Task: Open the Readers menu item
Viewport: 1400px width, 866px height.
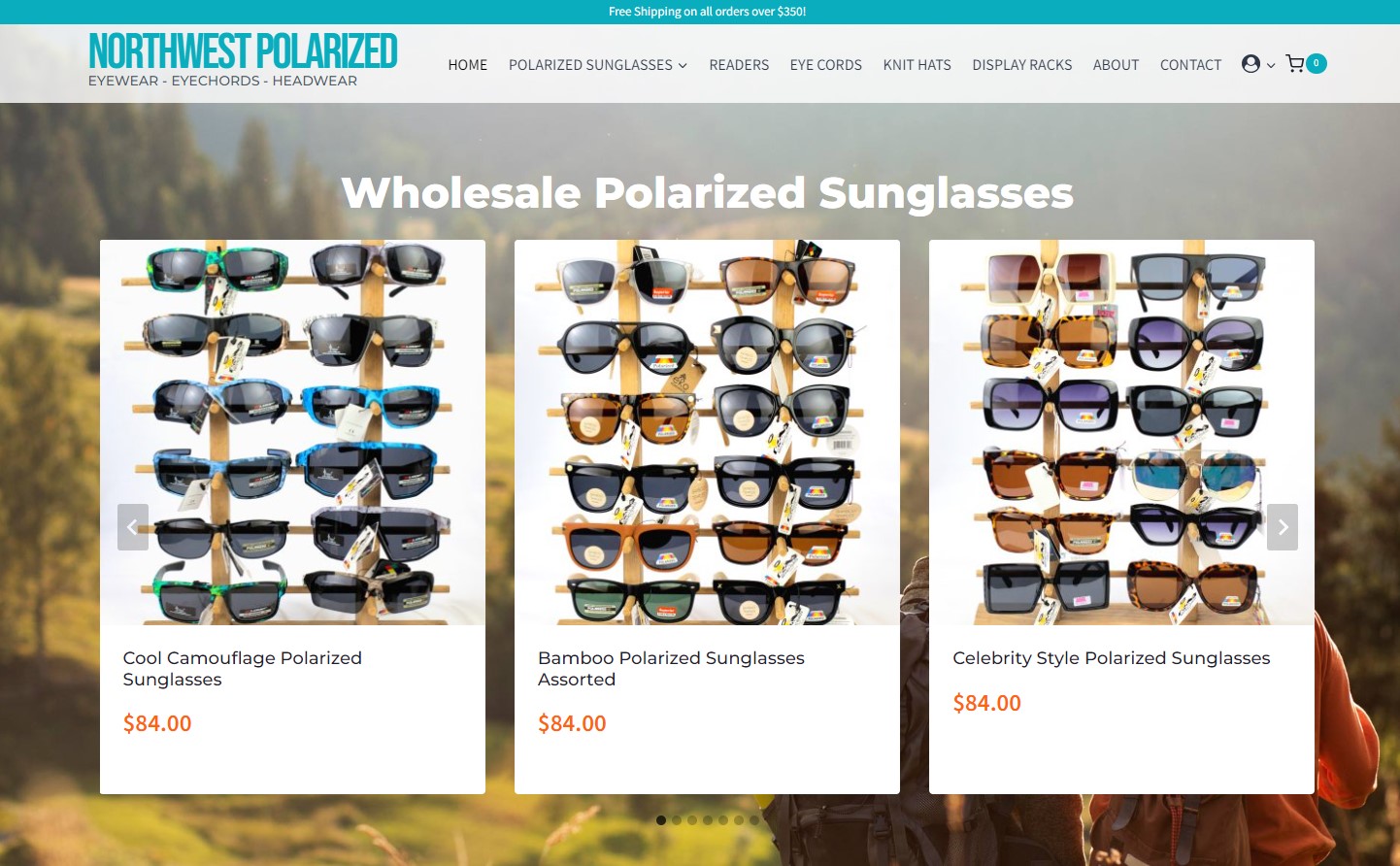Action: (739, 65)
